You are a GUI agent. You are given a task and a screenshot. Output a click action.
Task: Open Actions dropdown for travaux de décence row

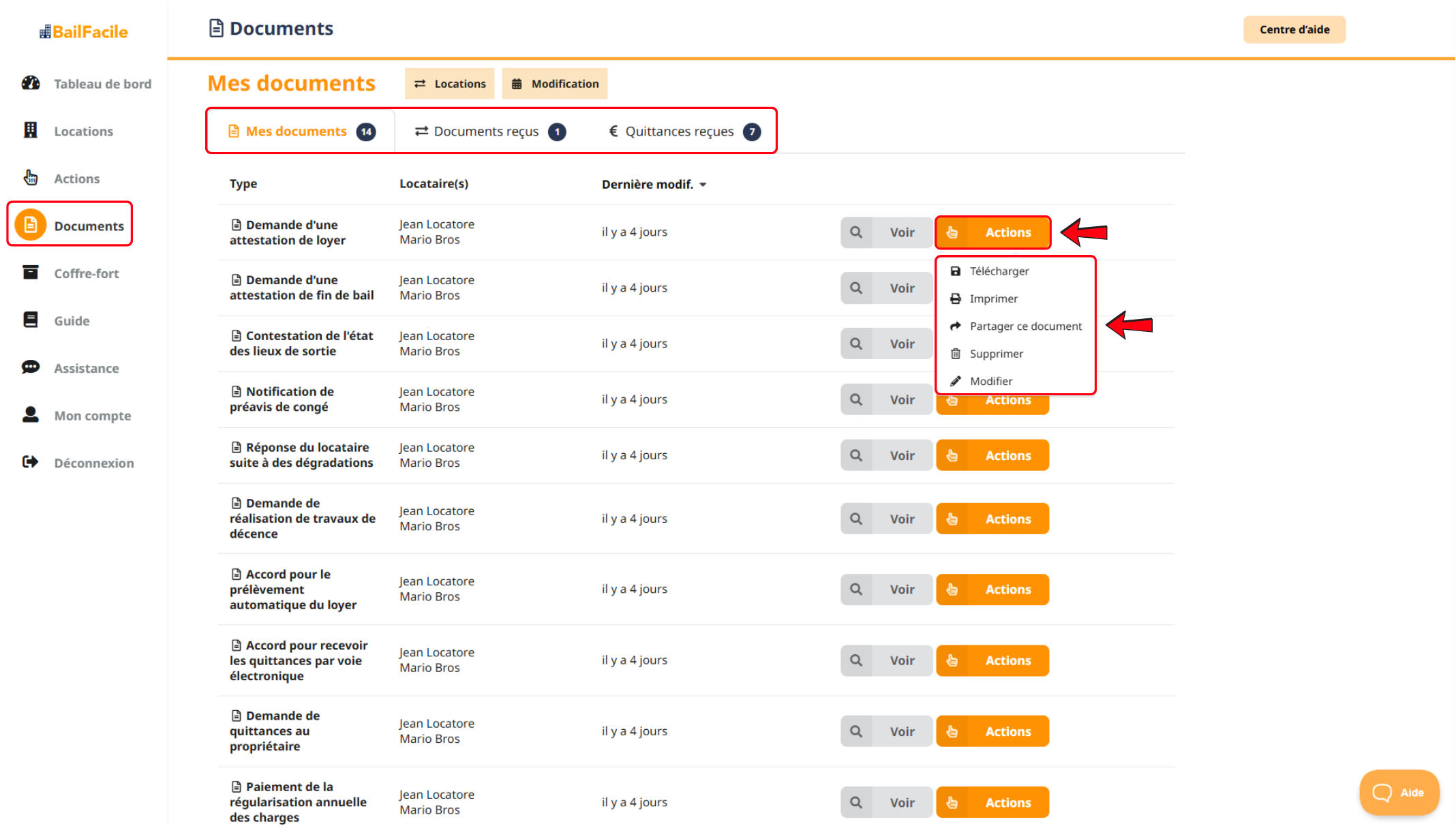[x=992, y=519]
